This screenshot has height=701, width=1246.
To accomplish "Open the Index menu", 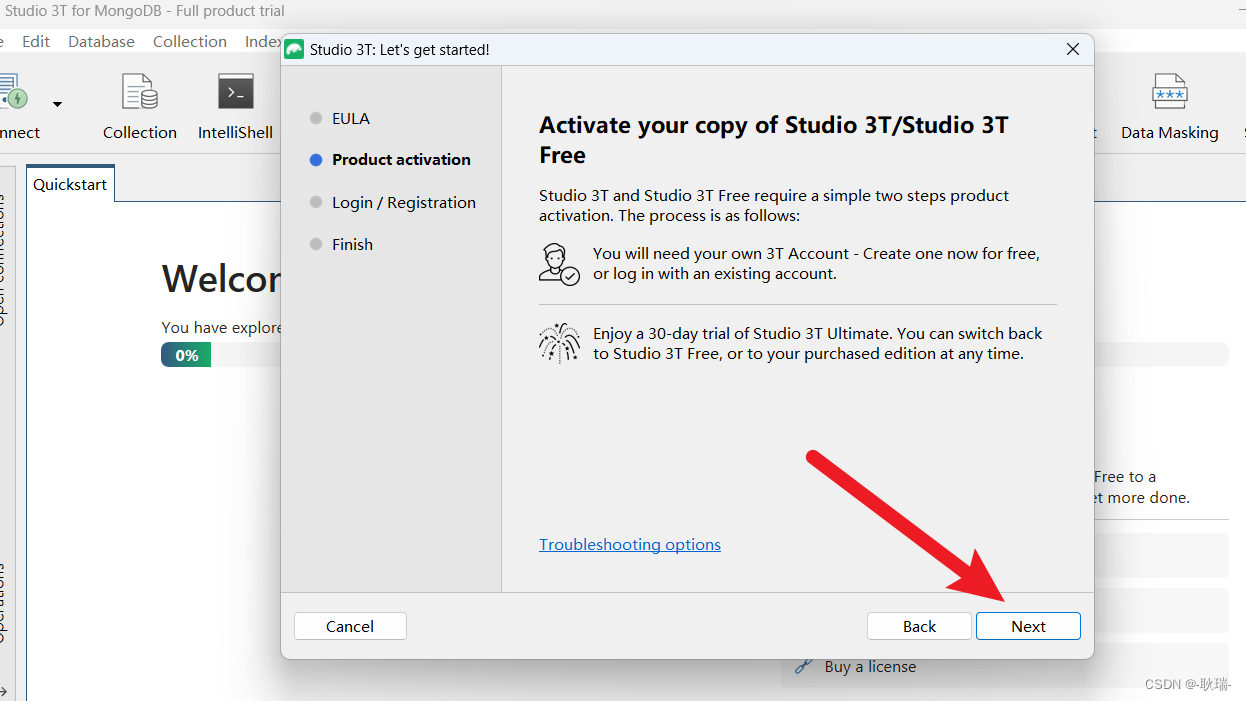I will pyautogui.click(x=263, y=41).
